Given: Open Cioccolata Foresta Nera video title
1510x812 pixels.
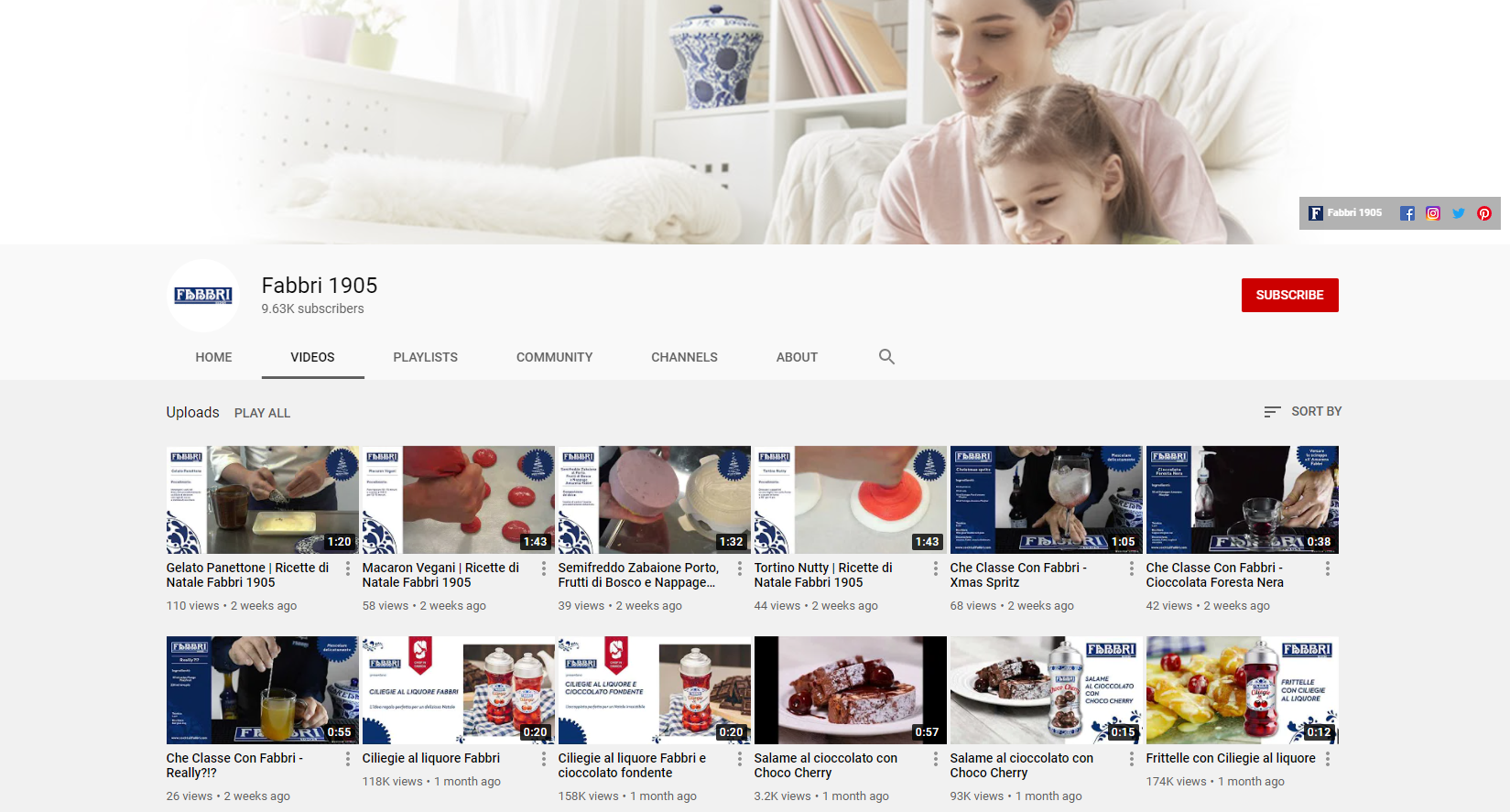Looking at the screenshot, I should 1215,575.
